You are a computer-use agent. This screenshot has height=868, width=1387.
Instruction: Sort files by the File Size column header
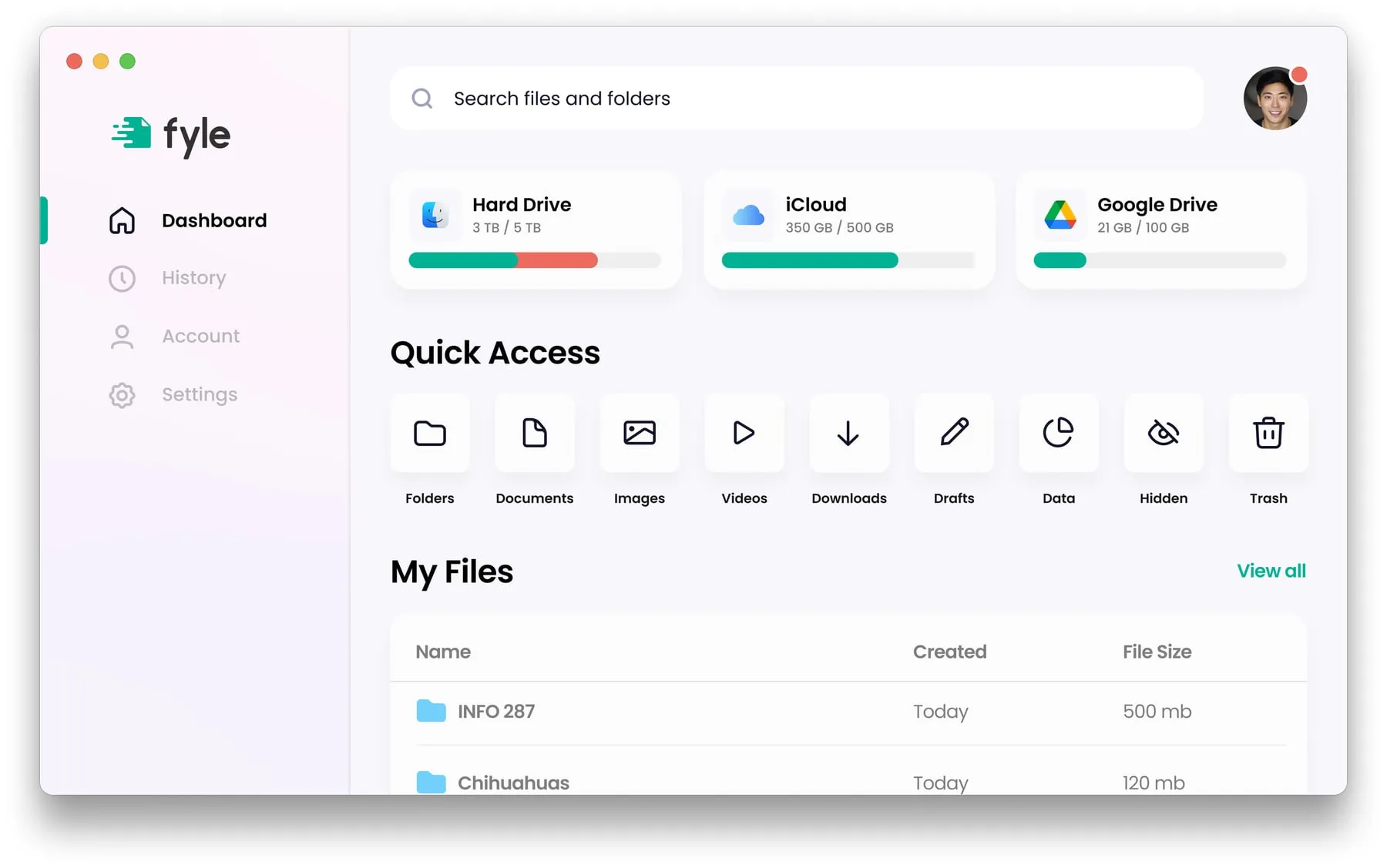pyautogui.click(x=1157, y=652)
